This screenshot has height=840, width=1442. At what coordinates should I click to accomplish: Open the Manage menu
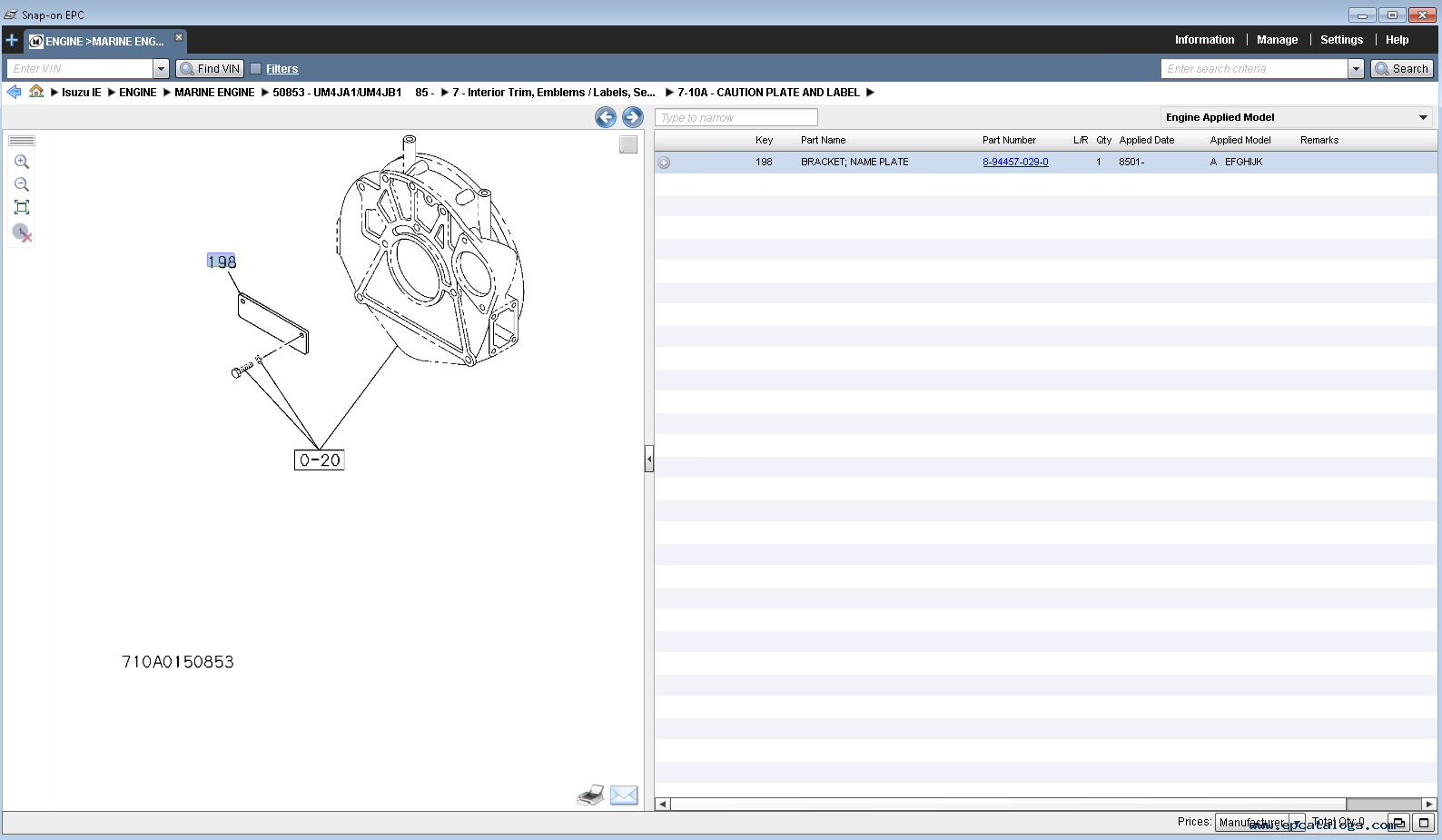click(x=1277, y=40)
